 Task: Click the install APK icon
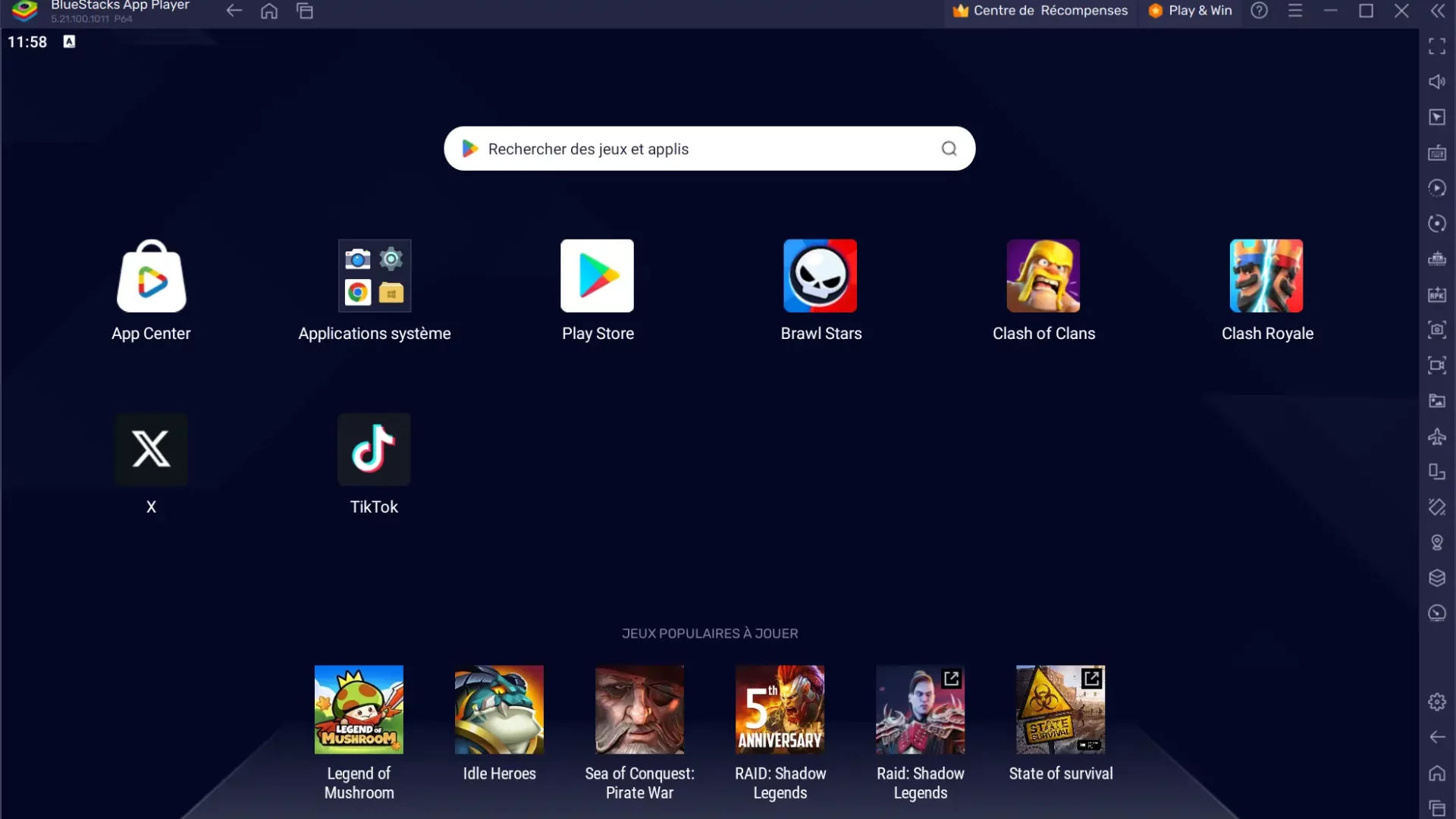(1437, 294)
